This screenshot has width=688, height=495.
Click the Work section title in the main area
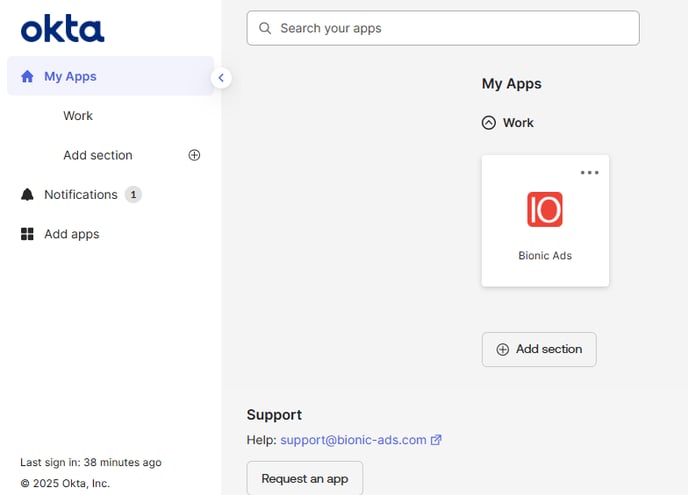click(518, 122)
